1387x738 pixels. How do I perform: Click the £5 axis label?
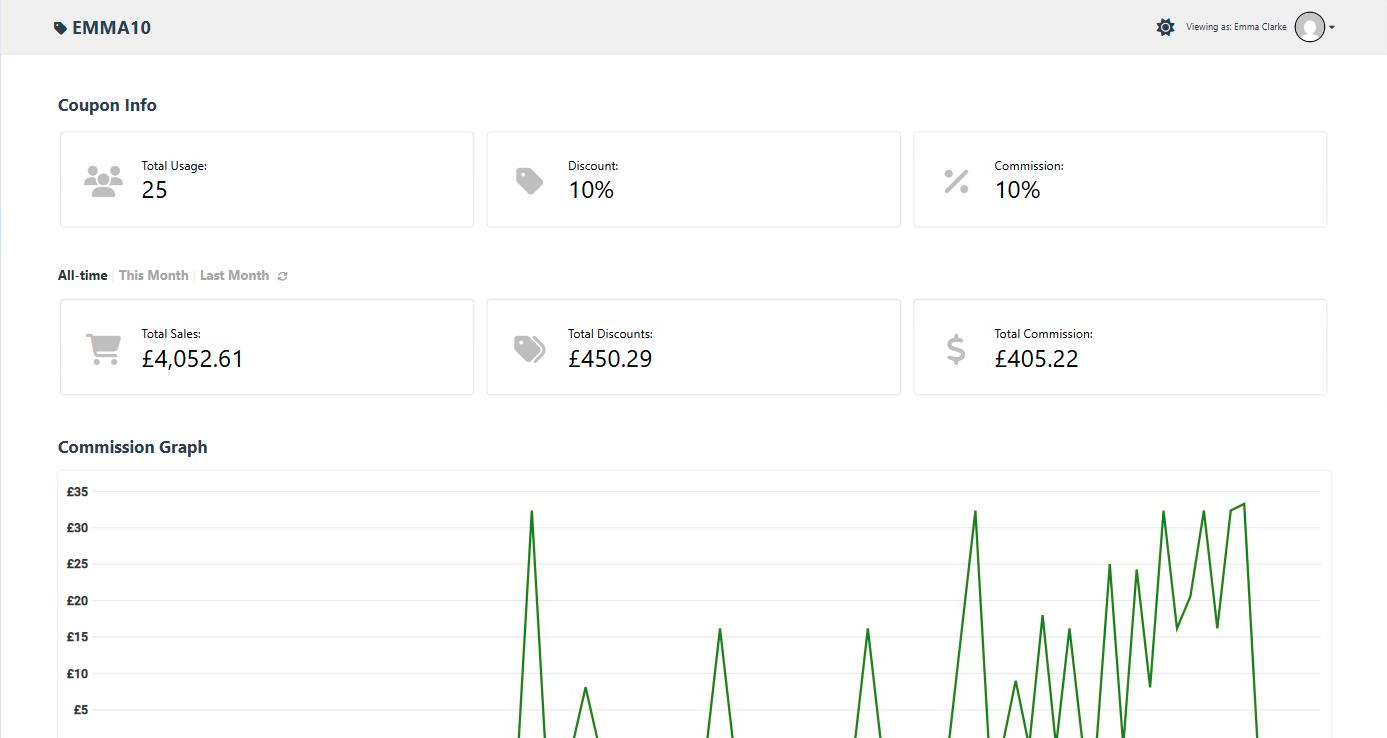(81, 710)
